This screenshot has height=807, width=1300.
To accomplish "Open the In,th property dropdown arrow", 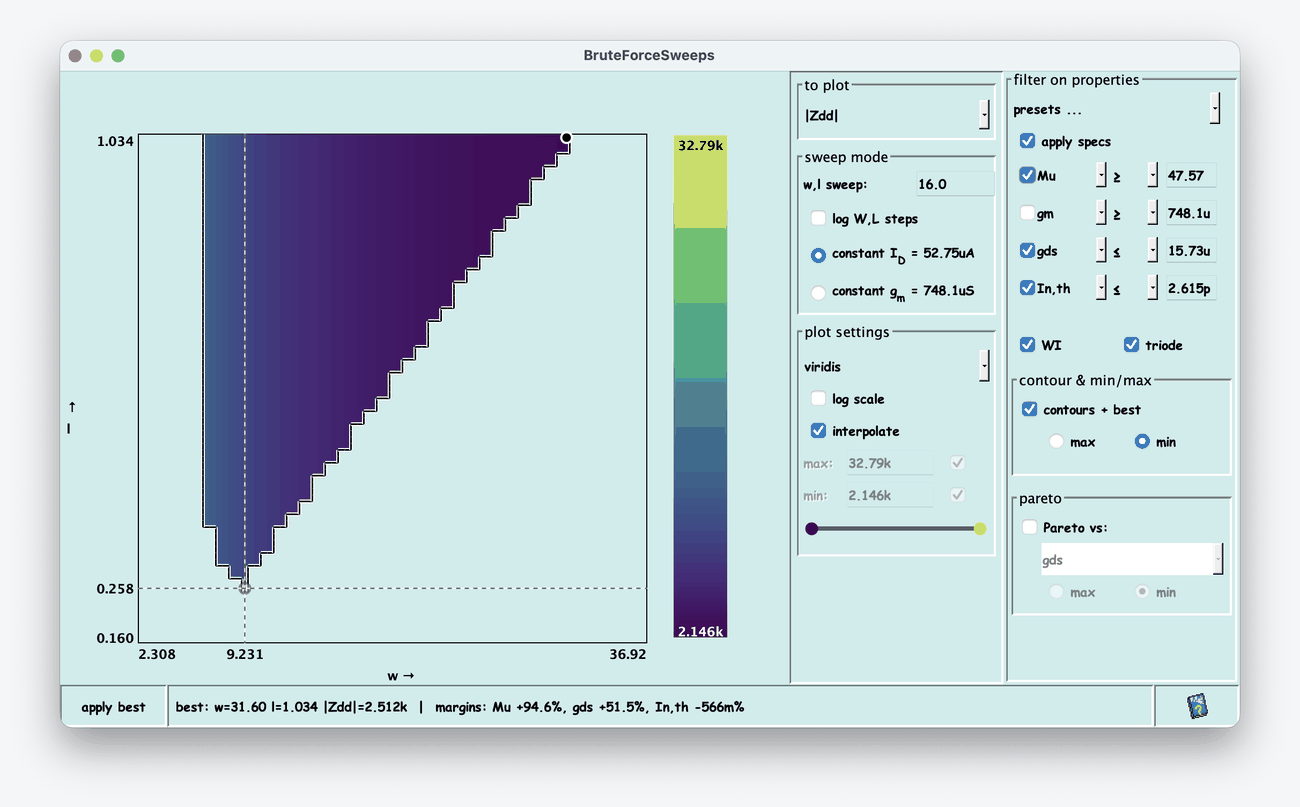I will tap(1101, 288).
